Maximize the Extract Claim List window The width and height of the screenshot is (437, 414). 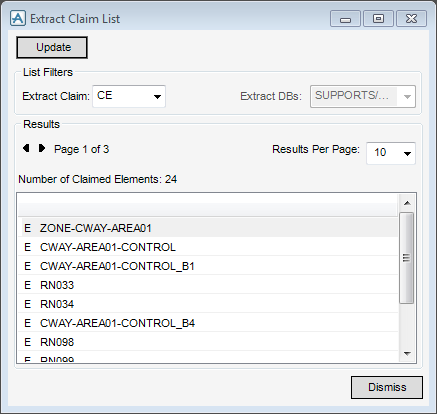(x=378, y=19)
